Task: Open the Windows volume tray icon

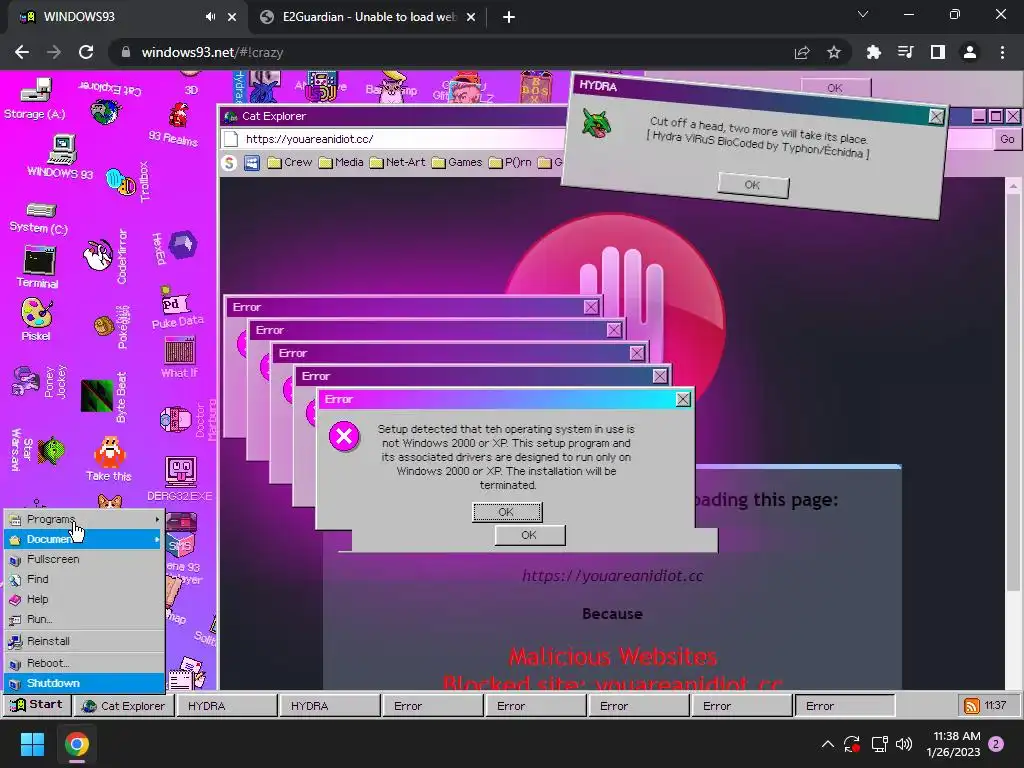Action: click(904, 744)
